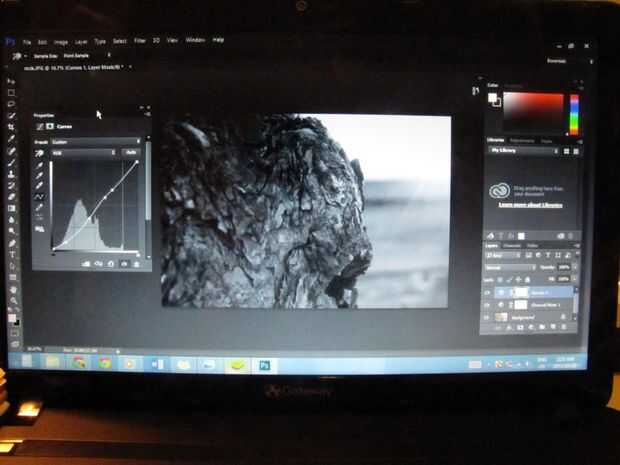Choose the black point eyedropper in Curves

click(40, 164)
